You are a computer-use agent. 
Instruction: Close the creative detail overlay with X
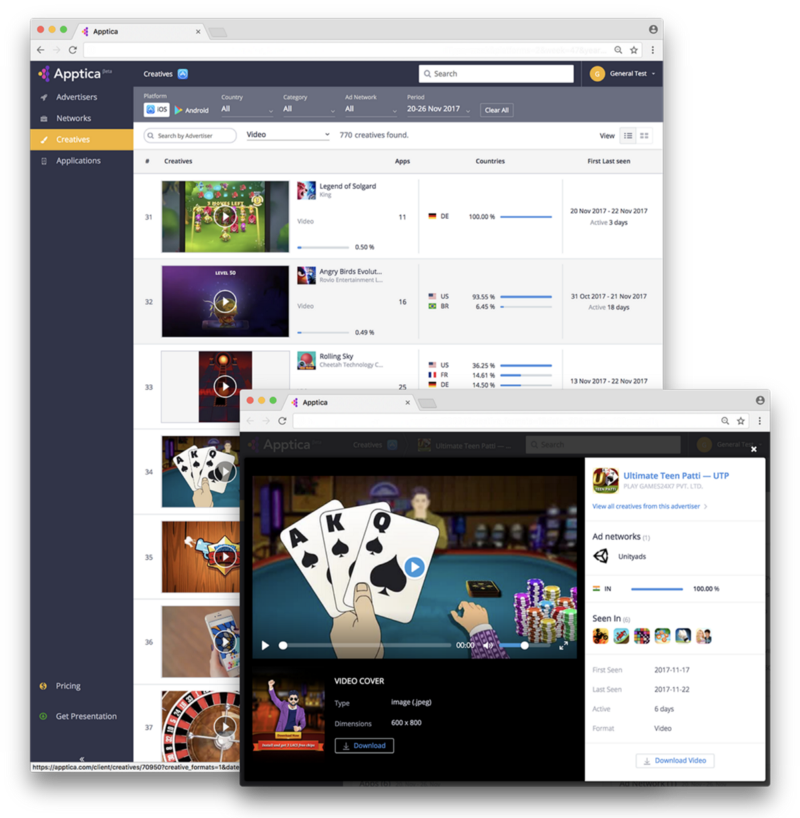tap(754, 449)
